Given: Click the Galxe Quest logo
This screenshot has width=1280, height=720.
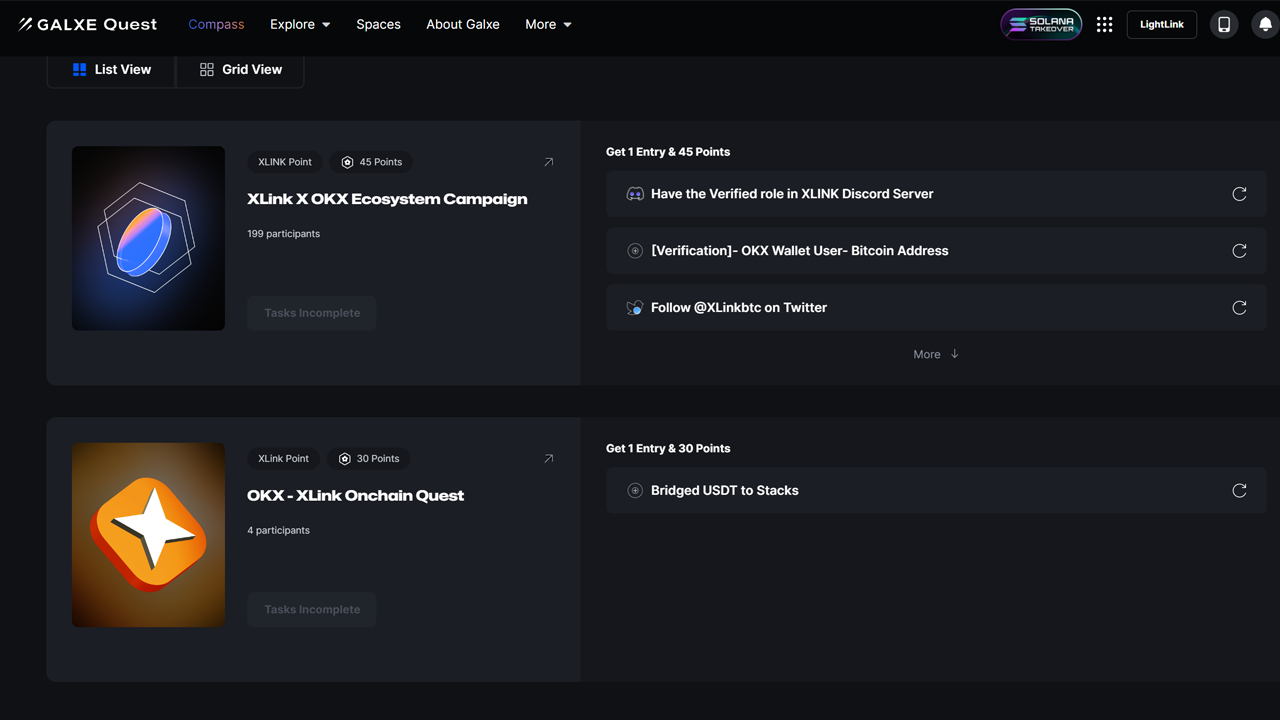Looking at the screenshot, I should 87,24.
